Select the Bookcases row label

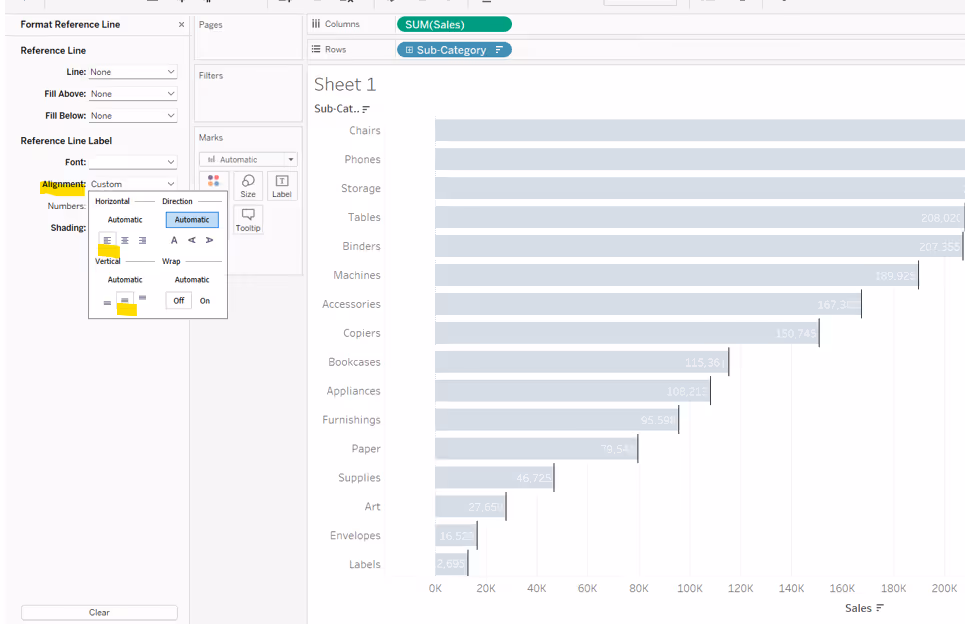click(x=354, y=362)
